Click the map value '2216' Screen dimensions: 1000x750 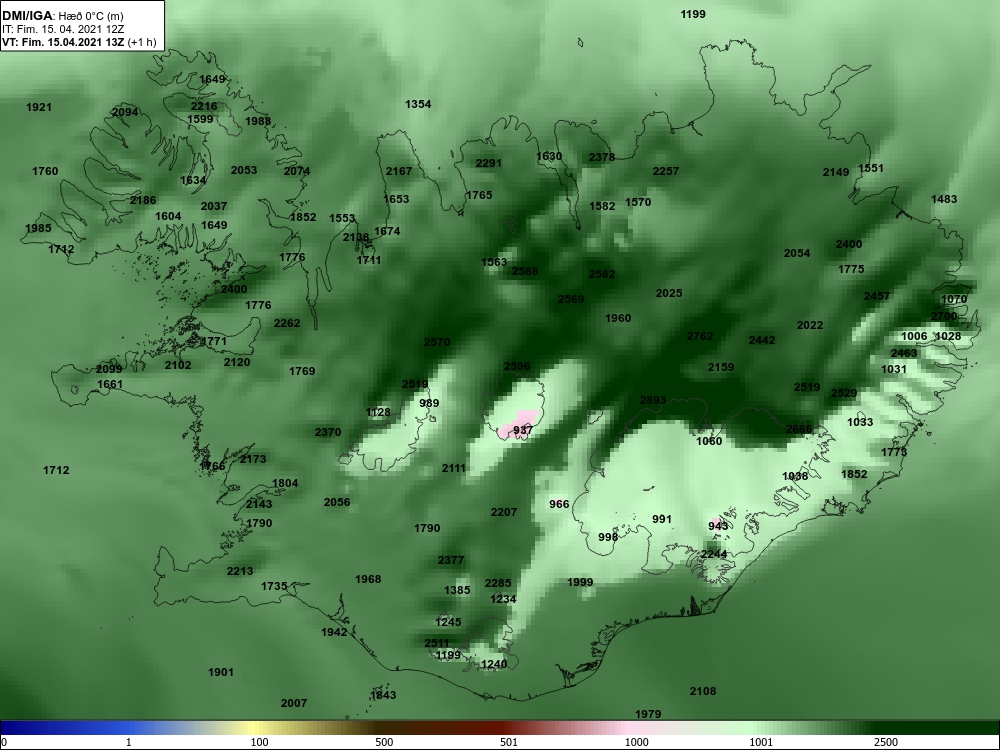tap(204, 107)
